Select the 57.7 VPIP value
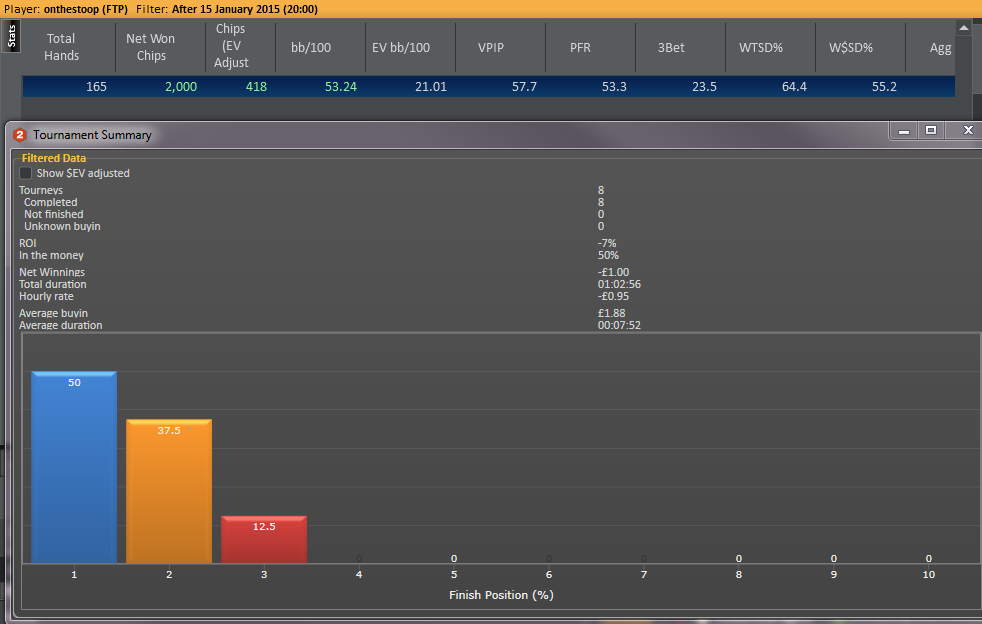 click(x=524, y=86)
